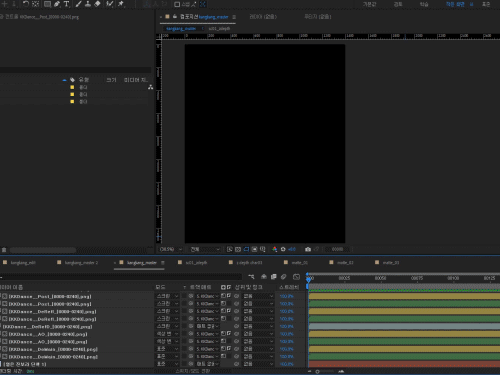
Task: Select the Puppet Pin tool
Action: coord(121,4)
